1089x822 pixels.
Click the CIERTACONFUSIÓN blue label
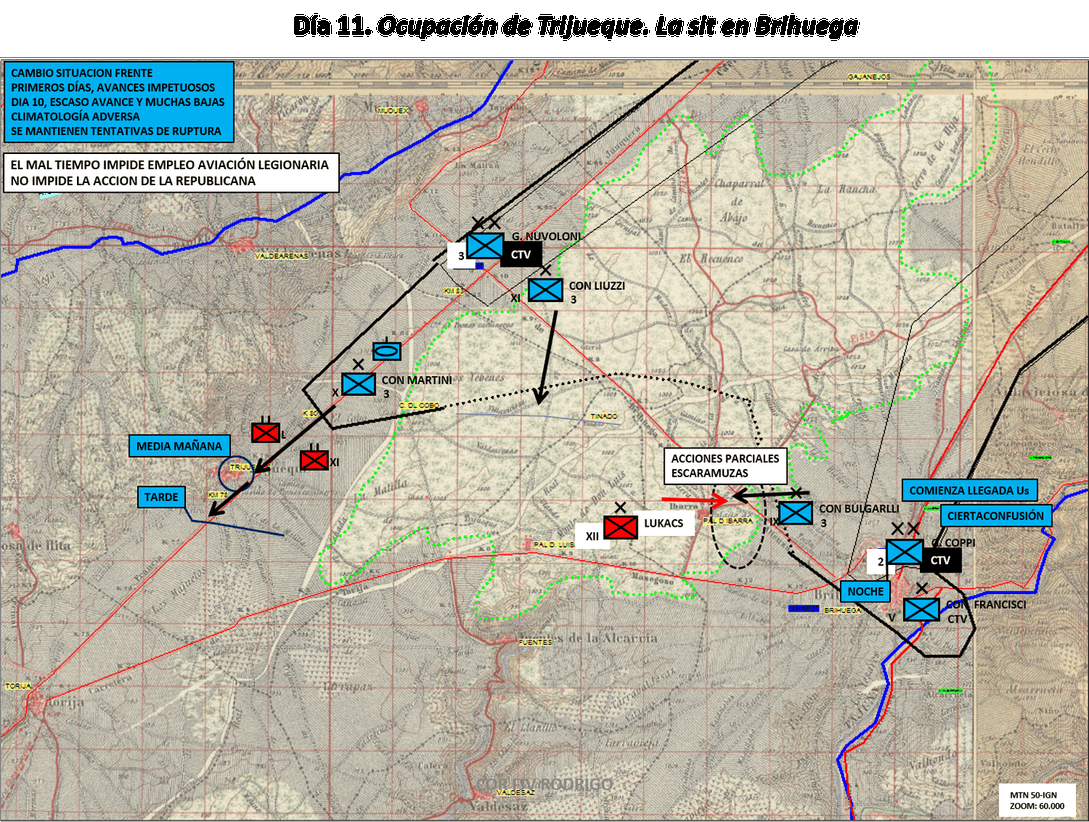995,516
